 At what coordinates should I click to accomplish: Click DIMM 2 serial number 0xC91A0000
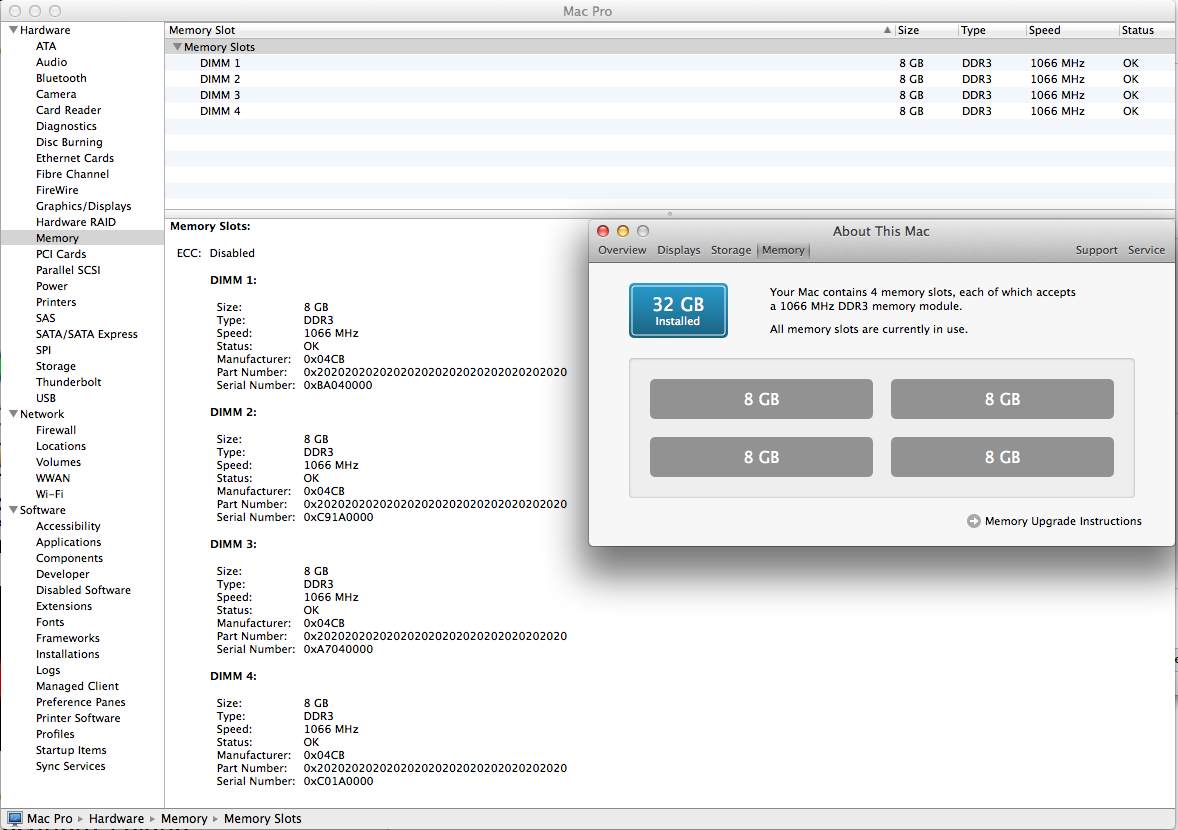tap(338, 517)
